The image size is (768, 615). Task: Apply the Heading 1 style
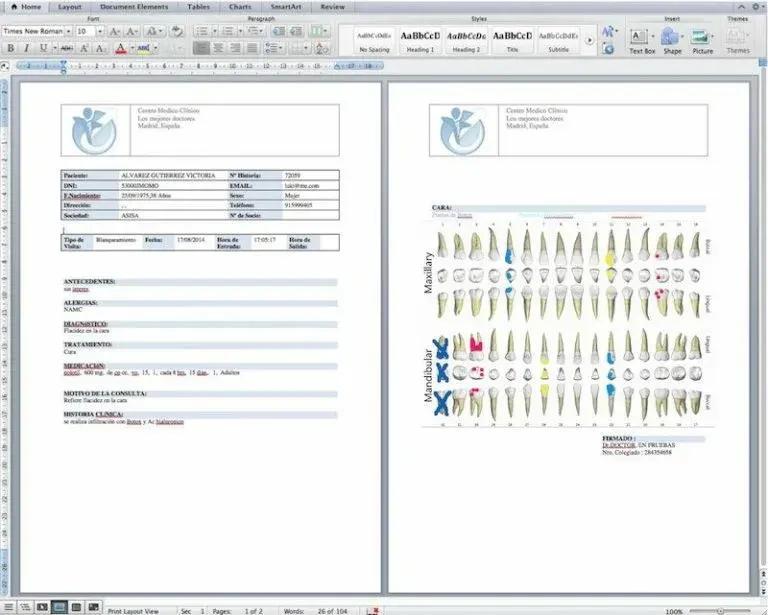click(x=420, y=41)
